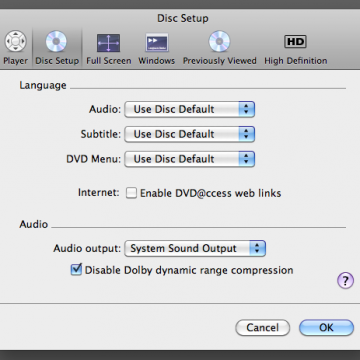
Task: Click the arrows of the Audio language popup
Action: point(247,109)
